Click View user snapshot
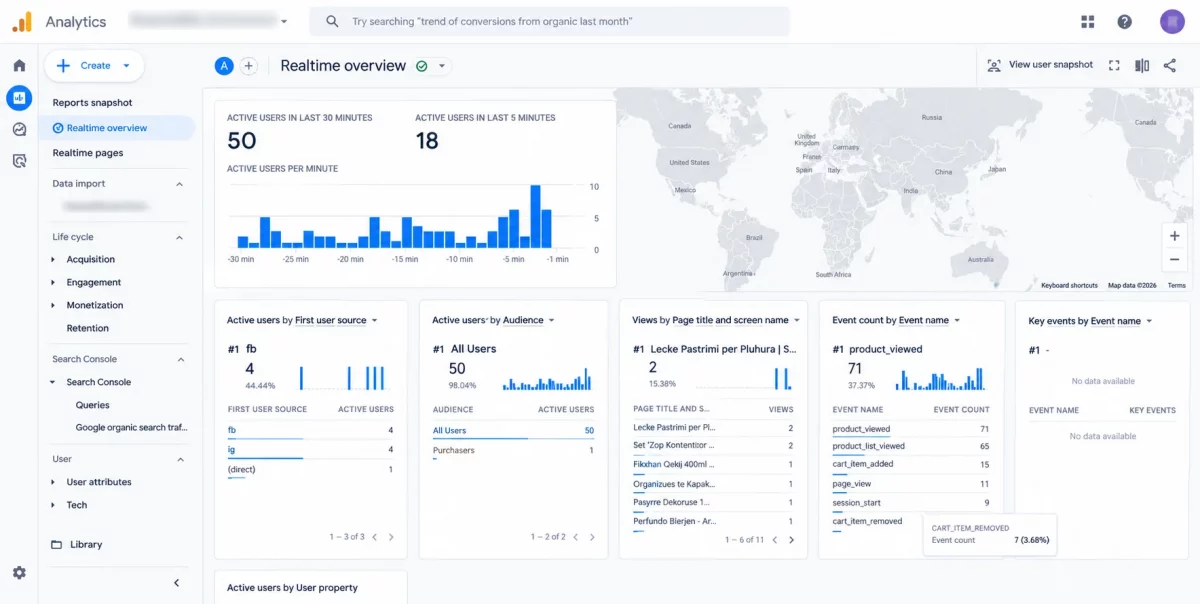Screen dimensions: 1200x604 coord(1040,65)
